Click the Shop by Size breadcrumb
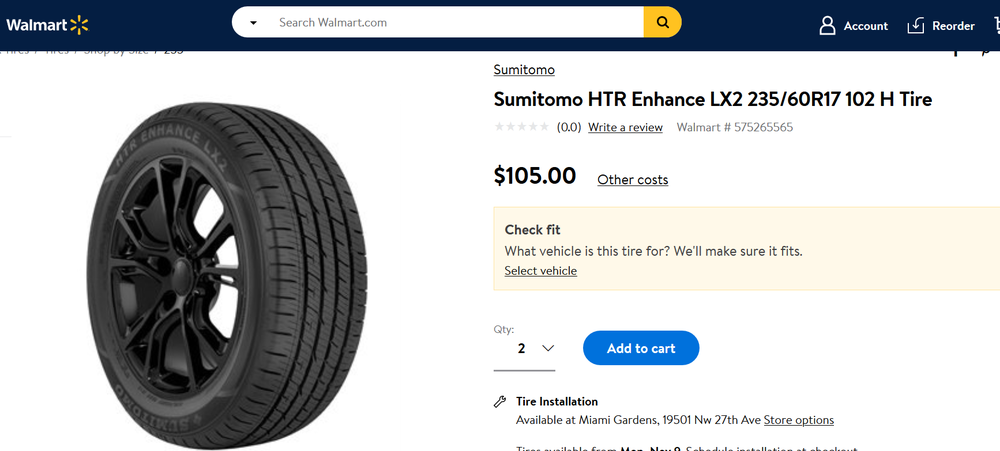1000x451 pixels. [115, 49]
